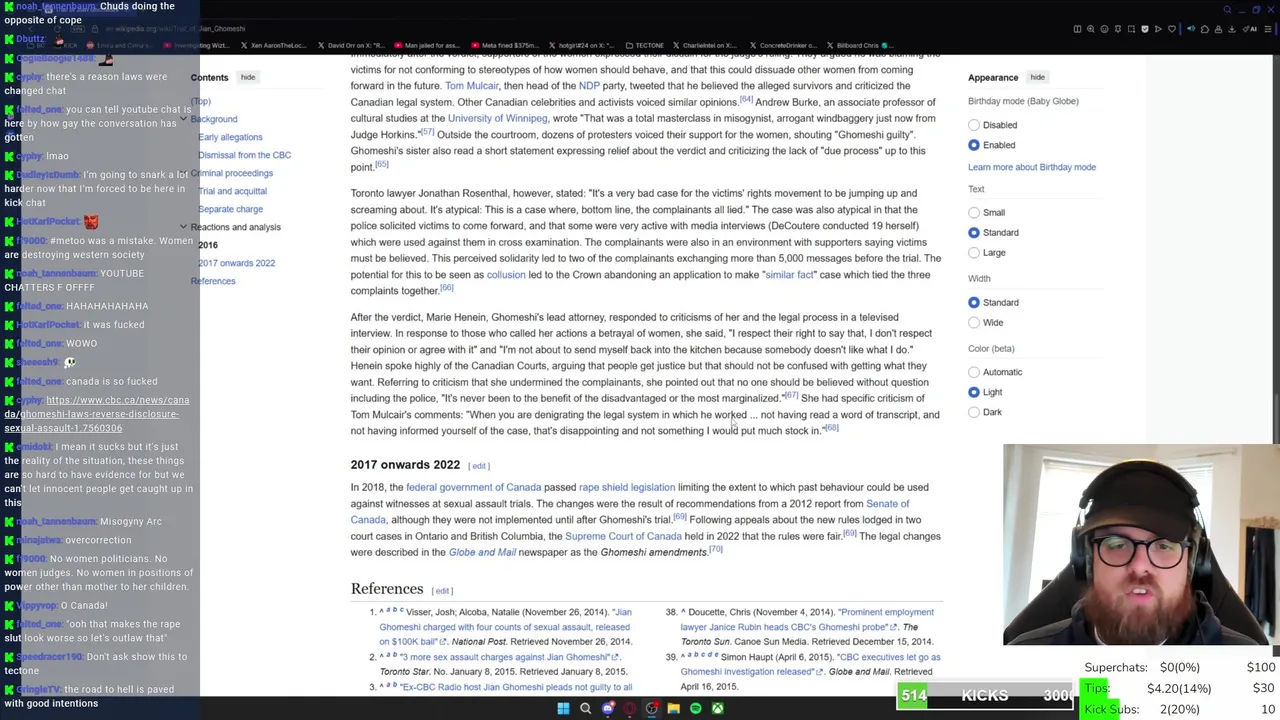Follow the 'University of Winnipeg' link
The image size is (1280, 720).
tap(497, 118)
